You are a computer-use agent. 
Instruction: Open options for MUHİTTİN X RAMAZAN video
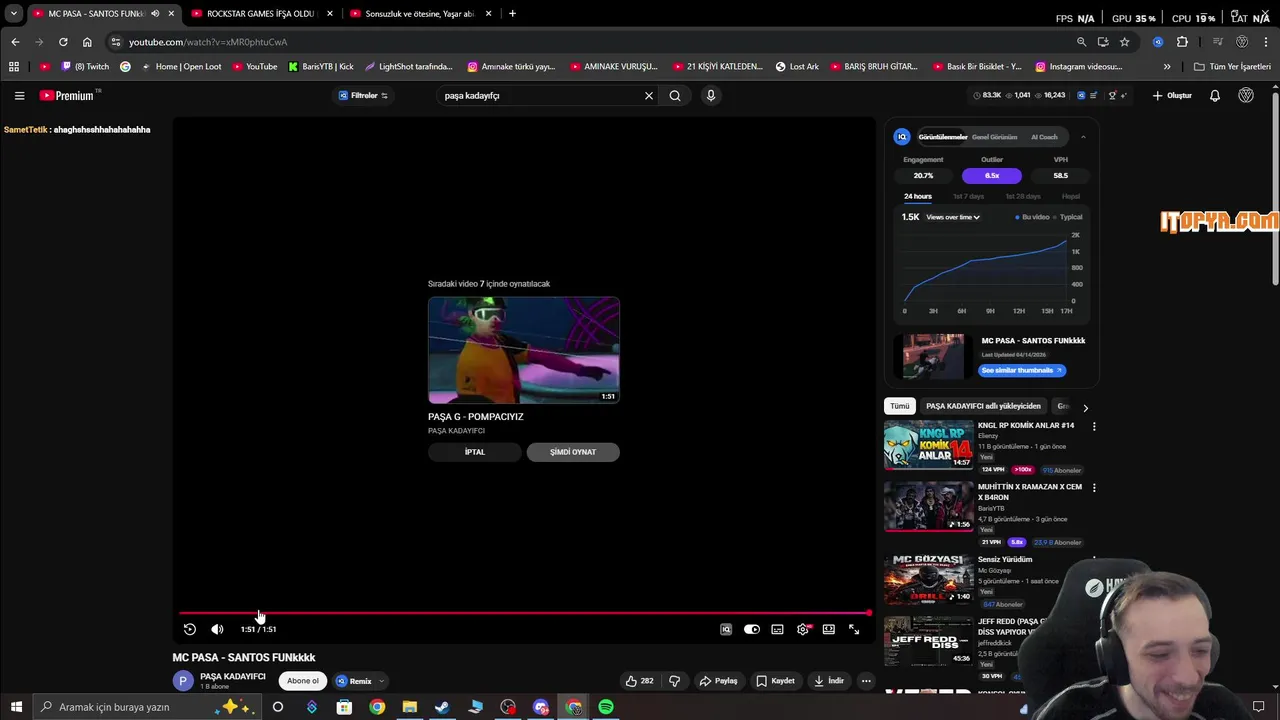[1094, 488]
